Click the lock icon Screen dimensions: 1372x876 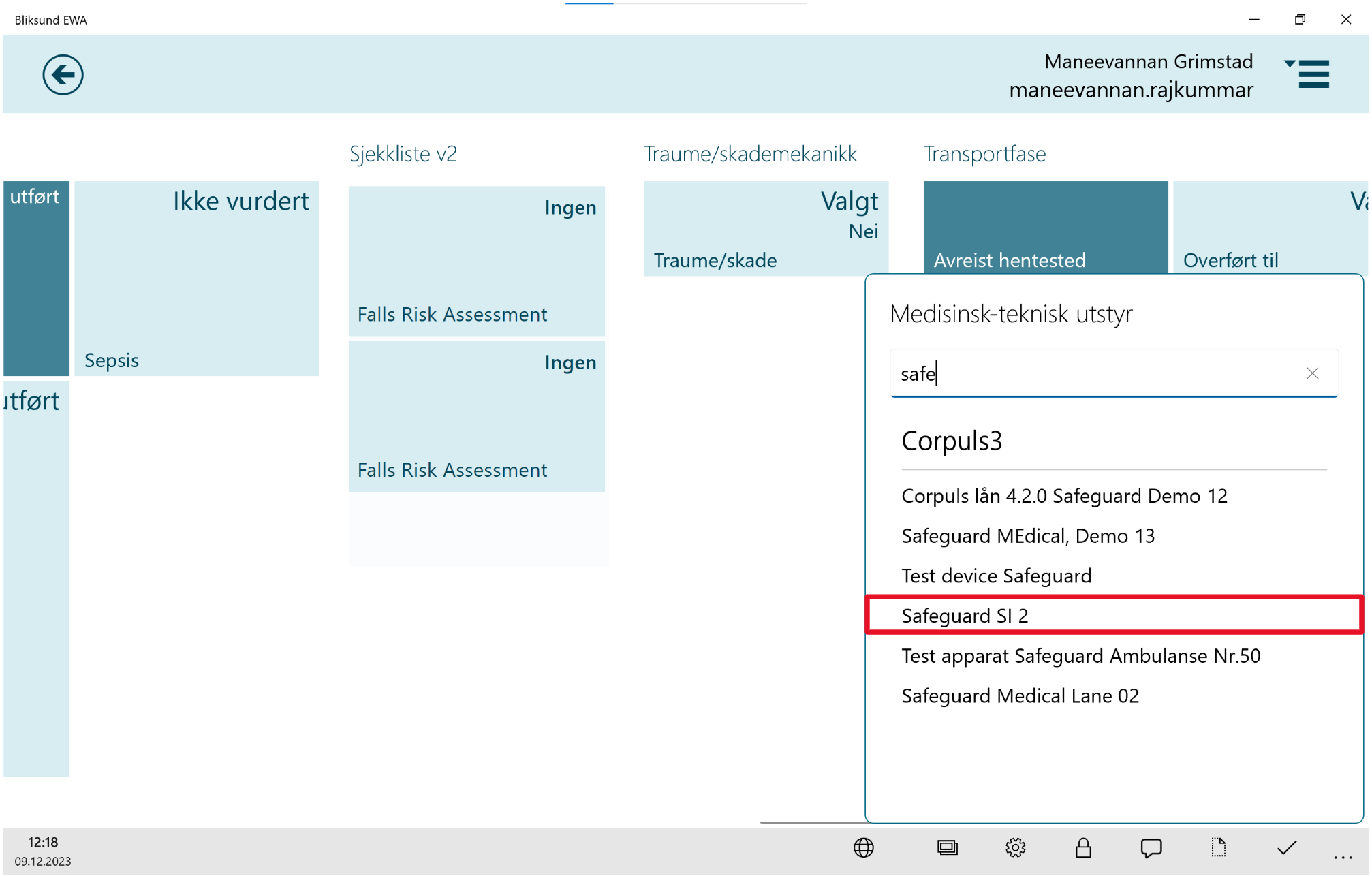click(x=1083, y=847)
